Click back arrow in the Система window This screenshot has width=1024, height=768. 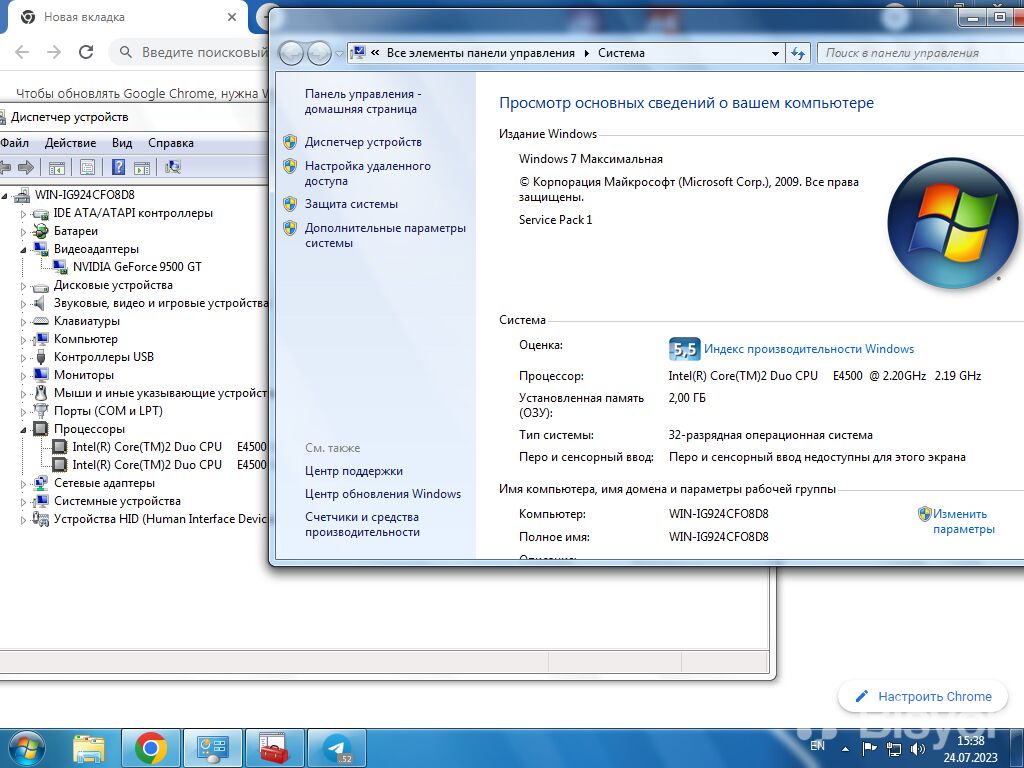click(291, 53)
